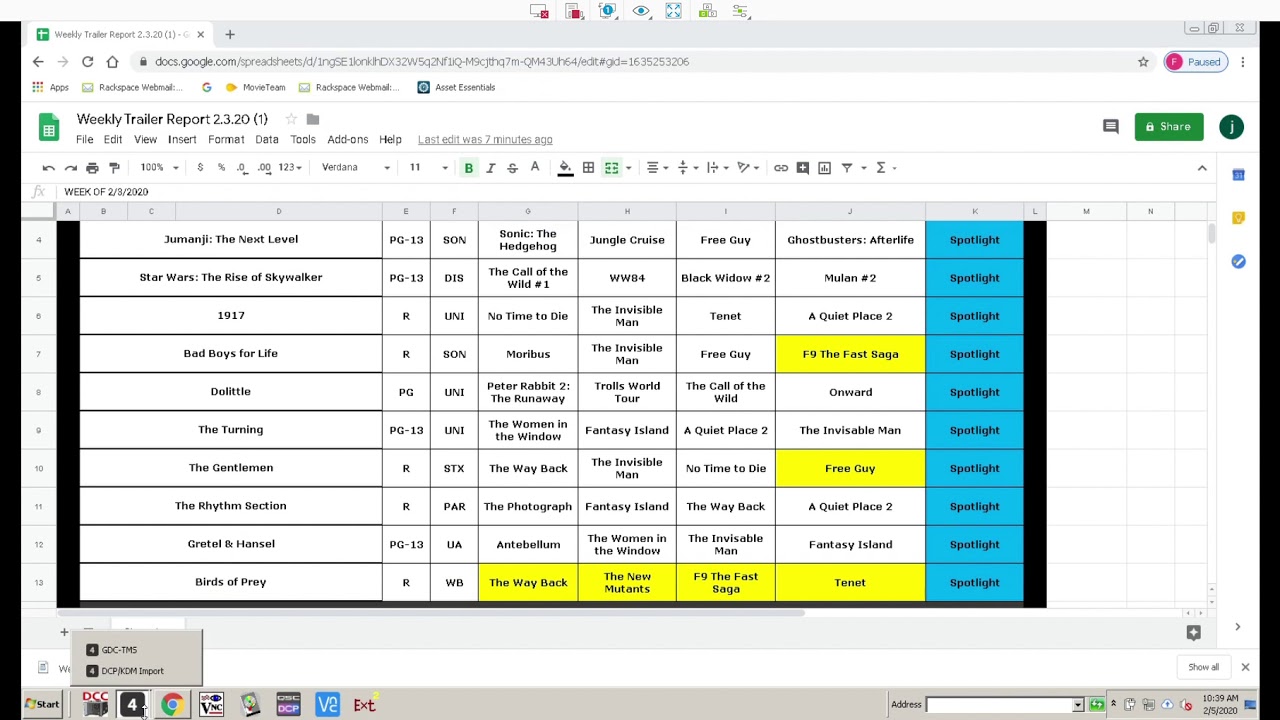Image resolution: width=1280 pixels, height=720 pixels.
Task: Click the Print icon in toolbar
Action: tap(92, 168)
